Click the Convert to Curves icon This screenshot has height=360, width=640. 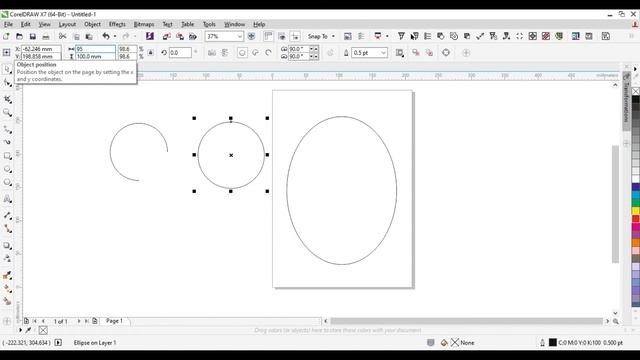point(446,53)
